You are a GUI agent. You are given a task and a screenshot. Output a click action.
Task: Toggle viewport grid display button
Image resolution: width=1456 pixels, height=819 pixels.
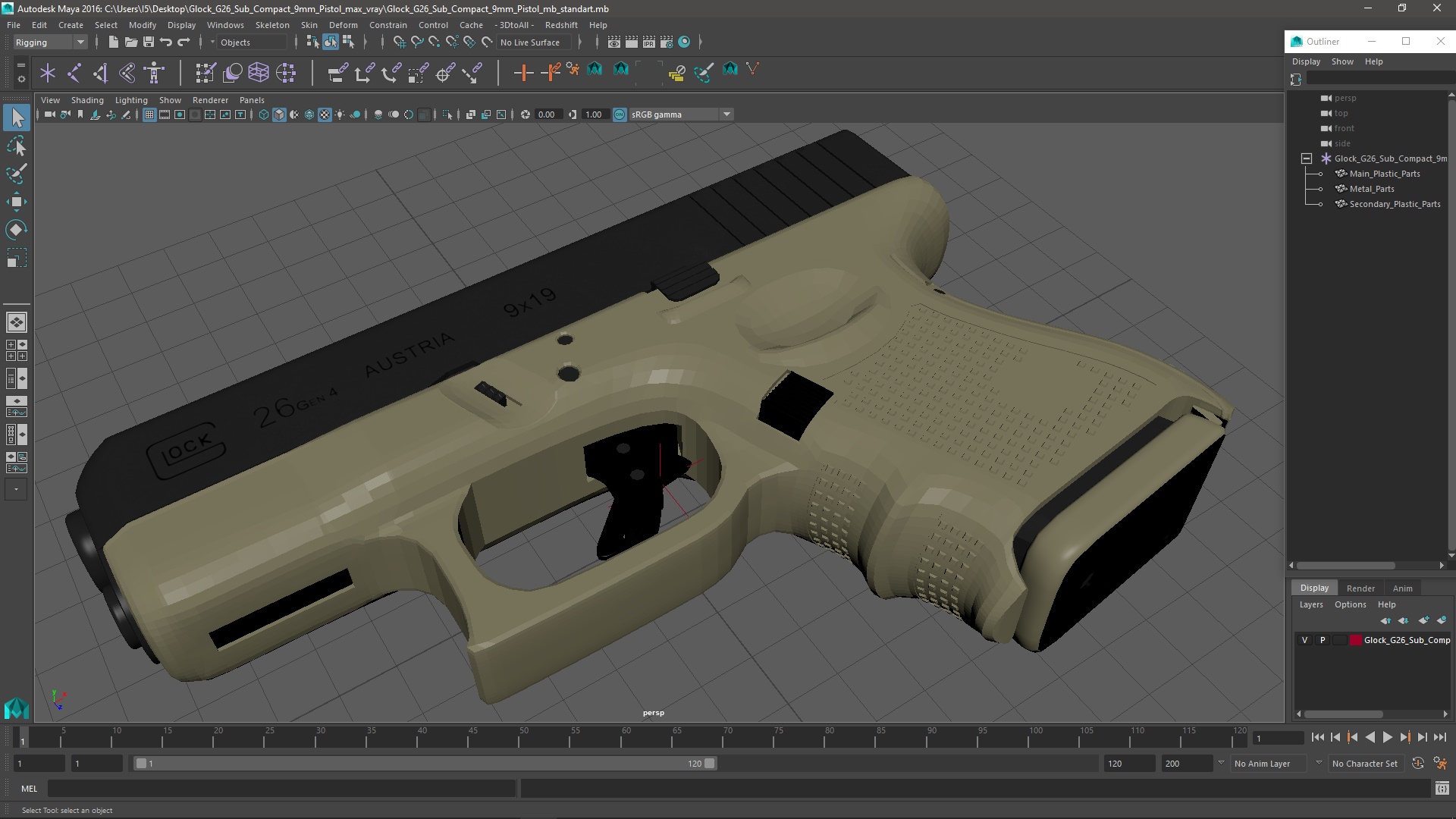point(149,115)
